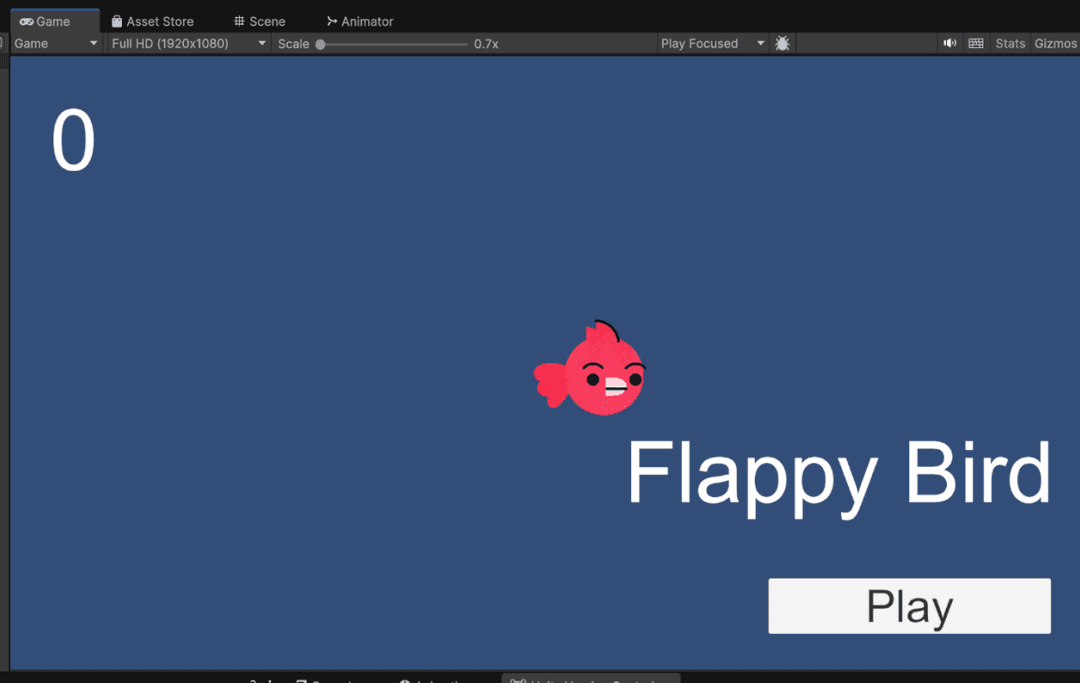
Task: Click the Play button to start the game
Action: (908, 606)
